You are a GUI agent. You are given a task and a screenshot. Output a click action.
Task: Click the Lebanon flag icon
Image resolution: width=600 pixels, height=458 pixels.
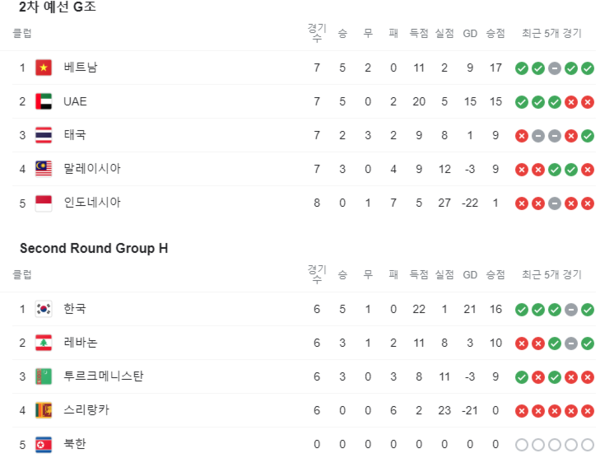coord(44,342)
